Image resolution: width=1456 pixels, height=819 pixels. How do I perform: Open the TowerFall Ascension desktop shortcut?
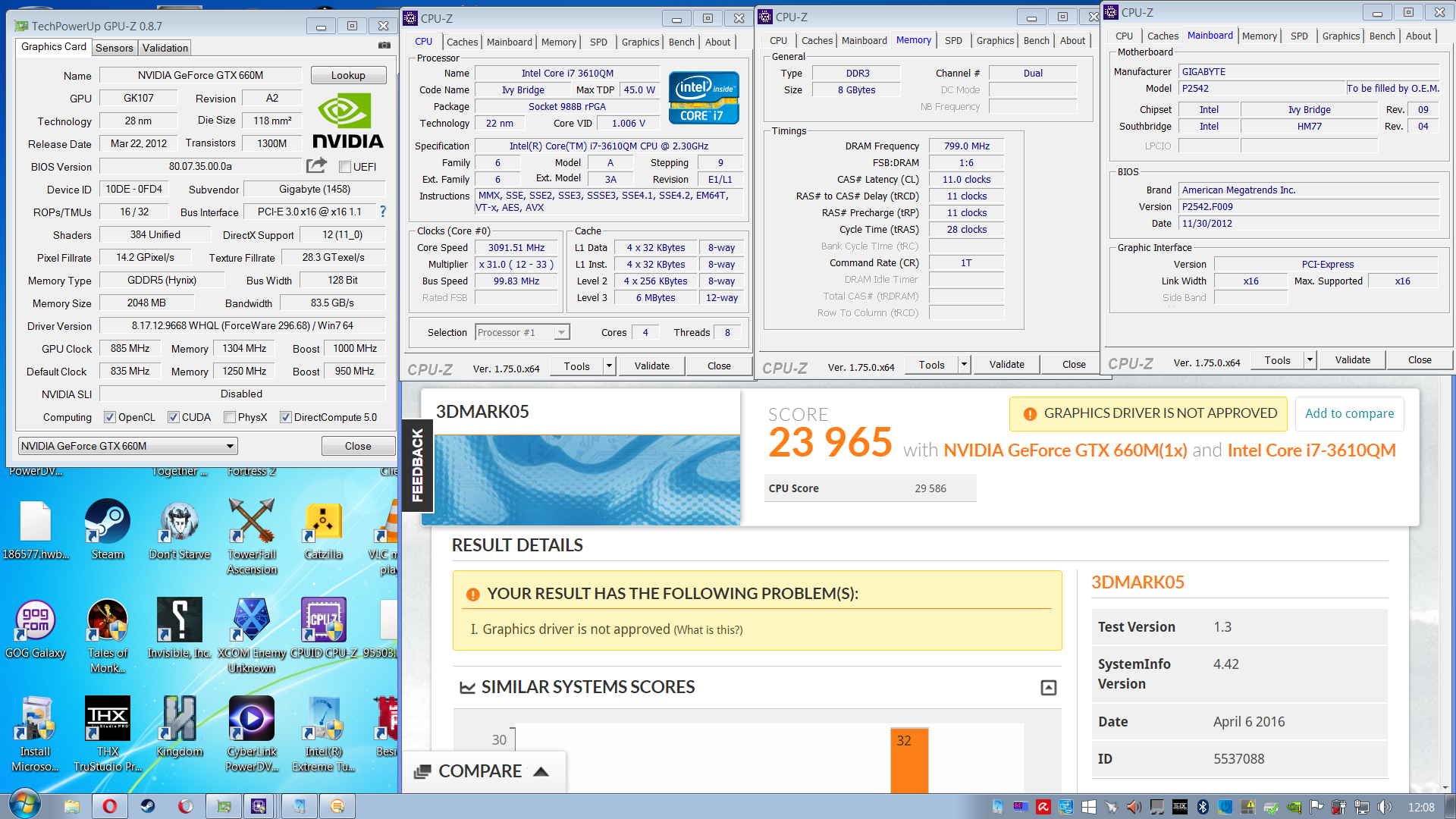(252, 536)
